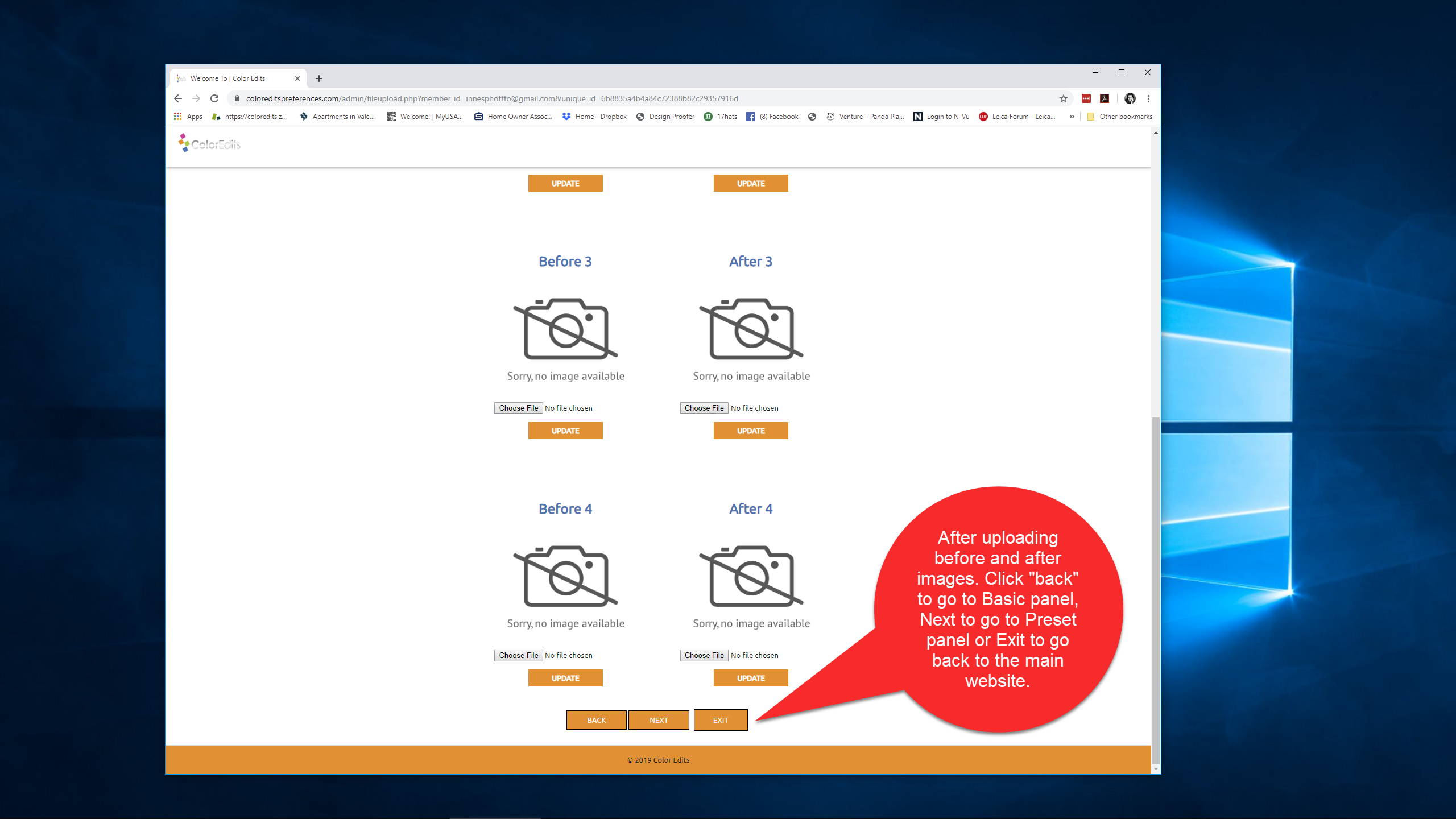Image resolution: width=1456 pixels, height=819 pixels.
Task: Open the Apps bookmark
Action: click(188, 117)
